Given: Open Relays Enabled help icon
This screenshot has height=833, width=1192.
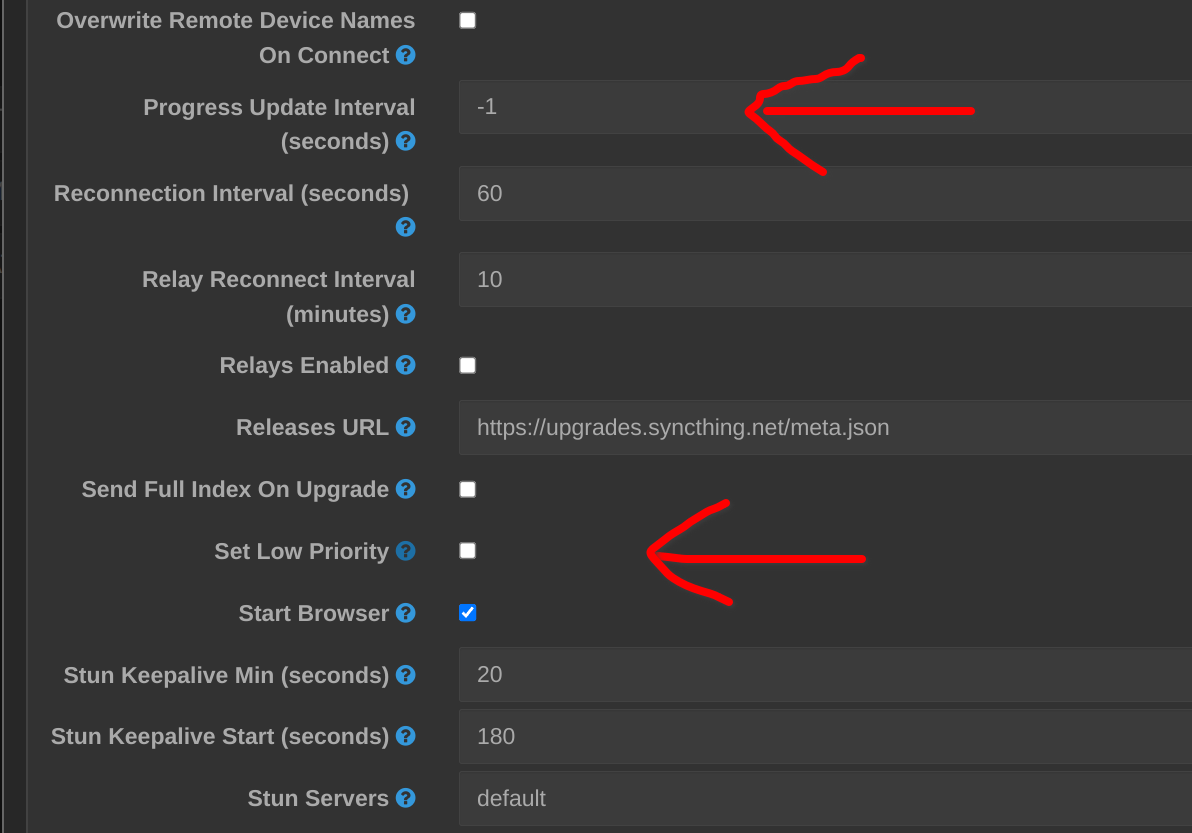Looking at the screenshot, I should coord(405,365).
